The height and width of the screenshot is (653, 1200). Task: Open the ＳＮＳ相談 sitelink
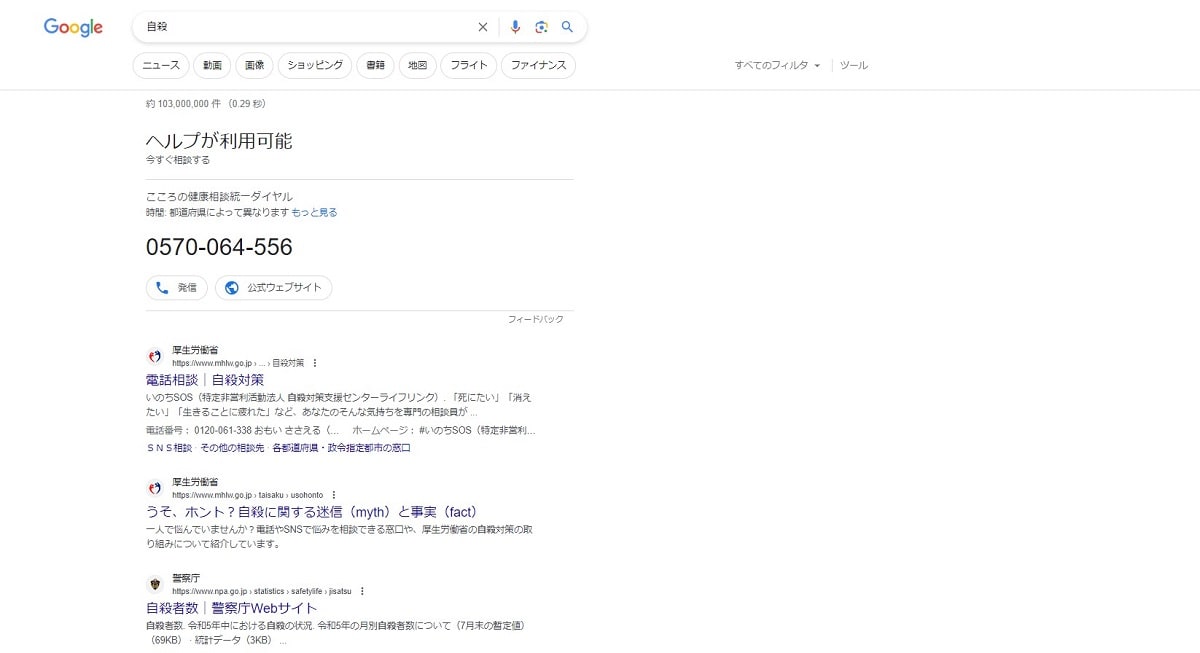coord(169,448)
